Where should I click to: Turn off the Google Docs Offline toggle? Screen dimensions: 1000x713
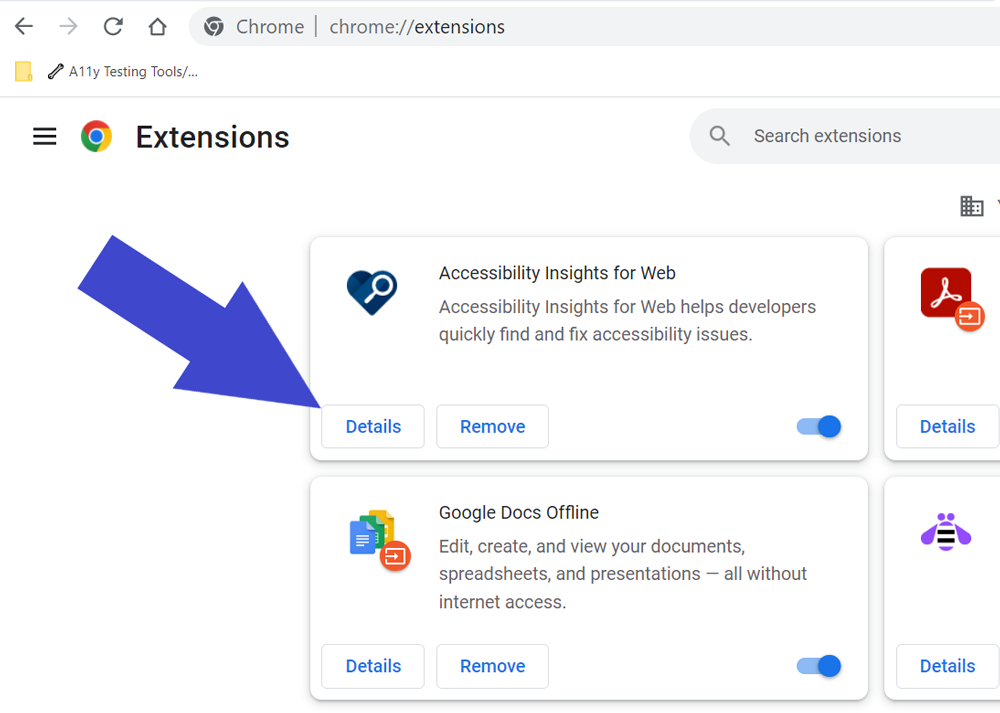(x=819, y=666)
